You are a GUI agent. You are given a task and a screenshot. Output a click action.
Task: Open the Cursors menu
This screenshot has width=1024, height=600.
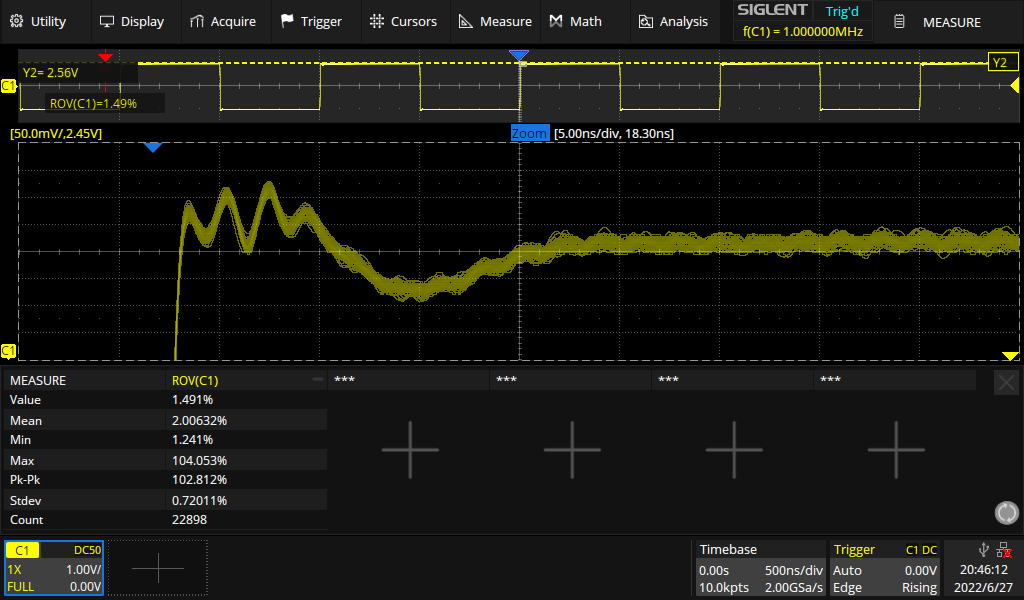click(x=403, y=21)
